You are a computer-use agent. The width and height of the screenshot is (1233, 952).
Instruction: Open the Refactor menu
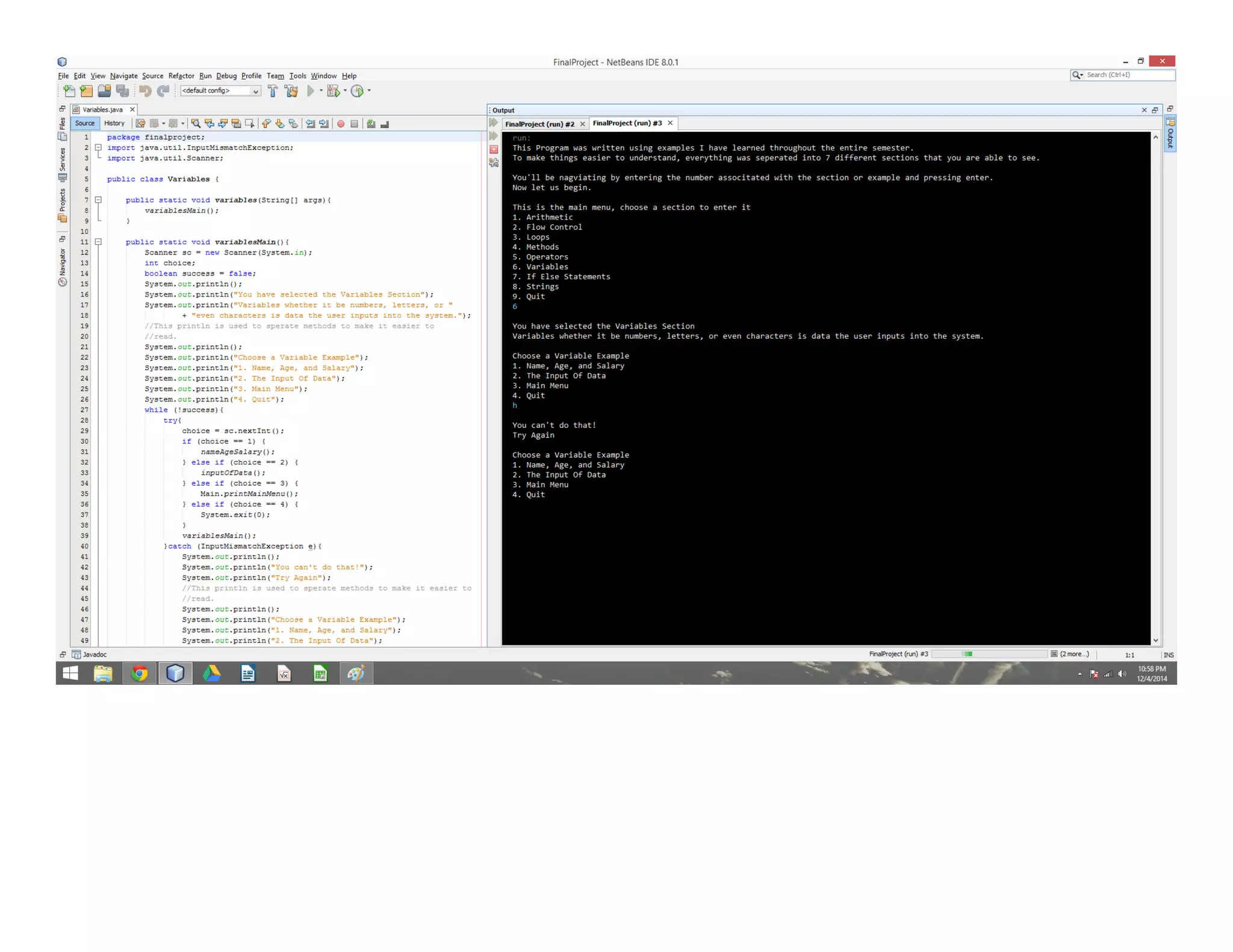click(x=181, y=76)
